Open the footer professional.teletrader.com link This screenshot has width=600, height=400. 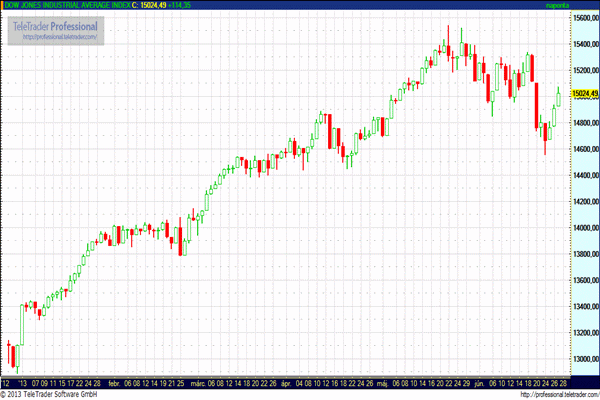[x=552, y=394]
